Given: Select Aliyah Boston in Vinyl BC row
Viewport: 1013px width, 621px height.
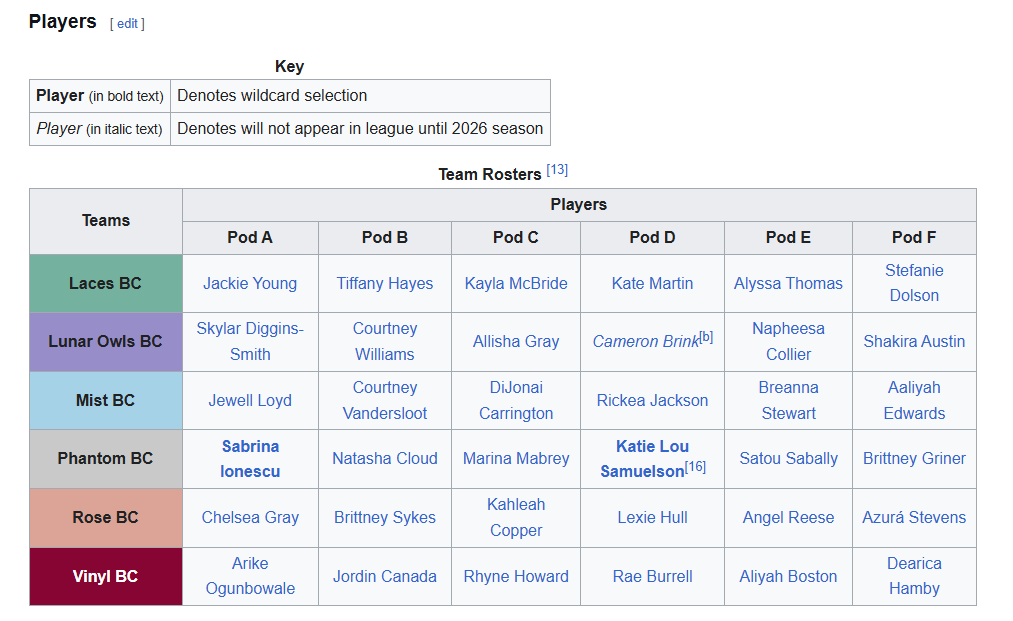Looking at the screenshot, I should 788,576.
